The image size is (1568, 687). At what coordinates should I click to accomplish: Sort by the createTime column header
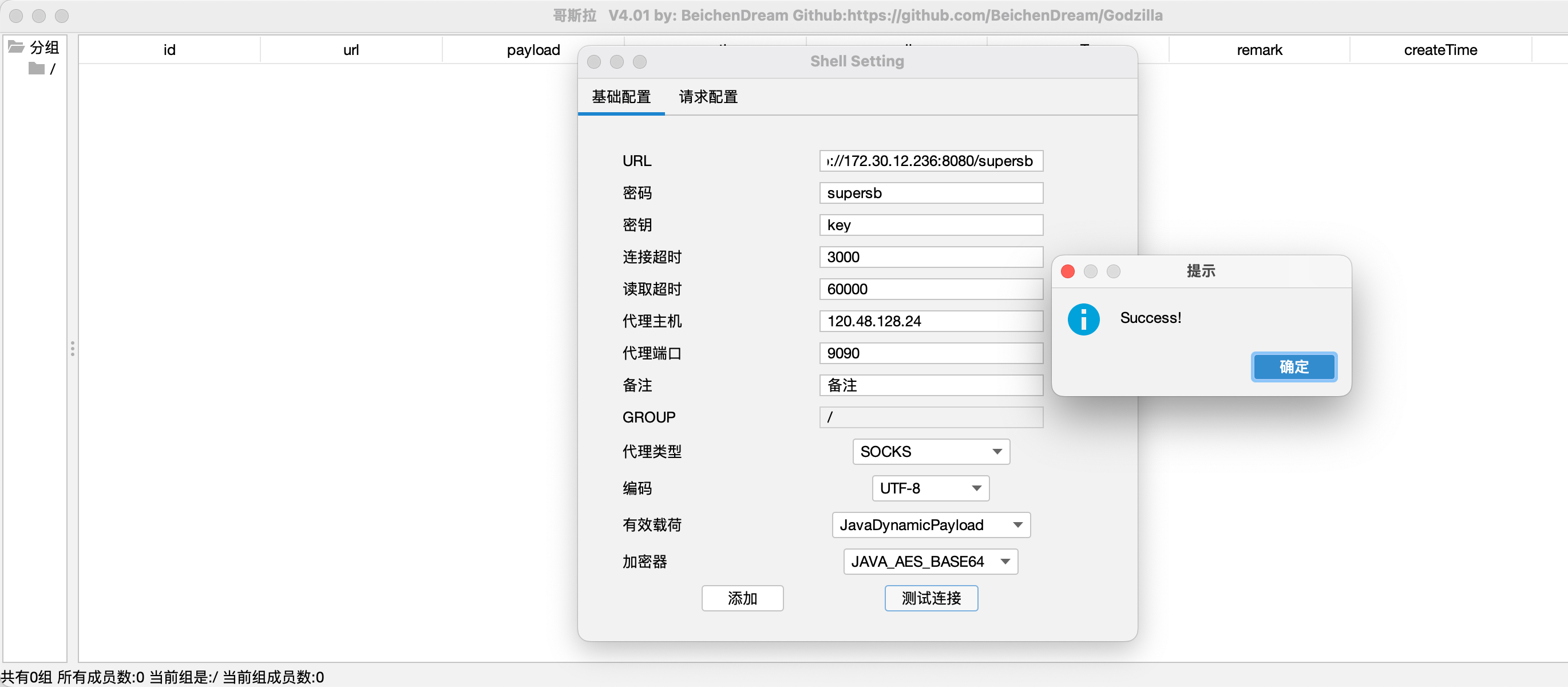point(1440,50)
